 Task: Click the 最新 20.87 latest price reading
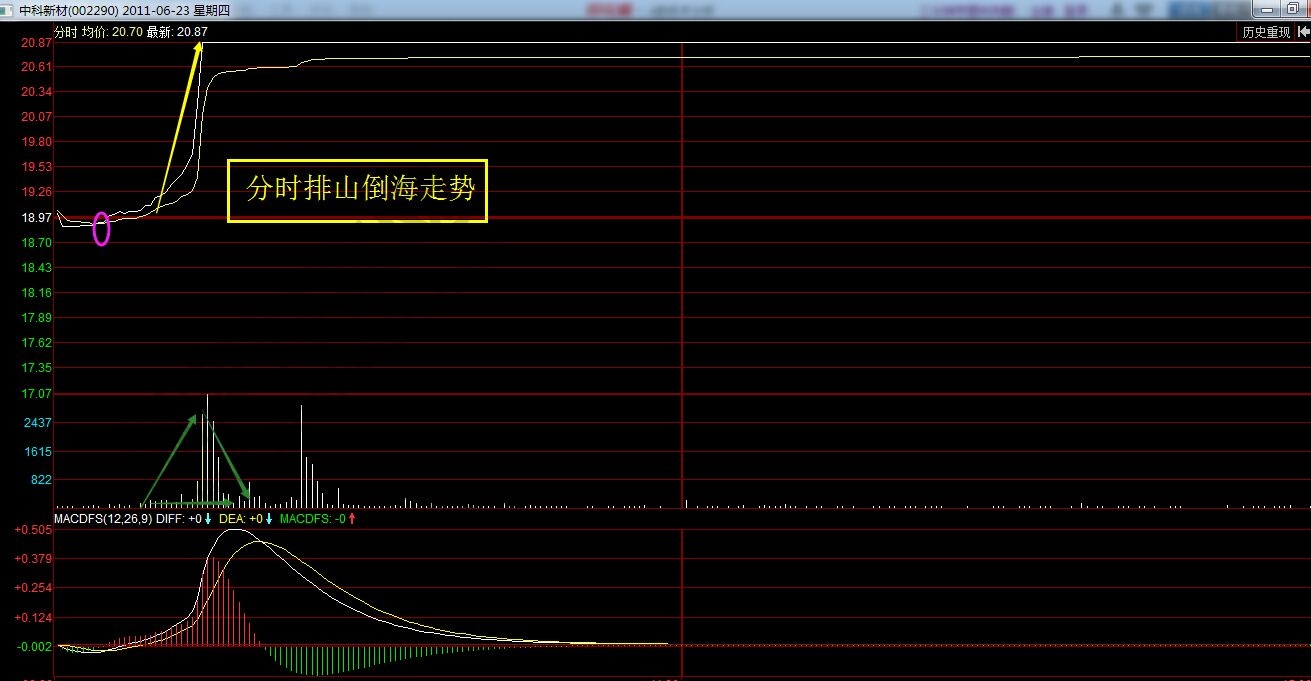[x=178, y=31]
